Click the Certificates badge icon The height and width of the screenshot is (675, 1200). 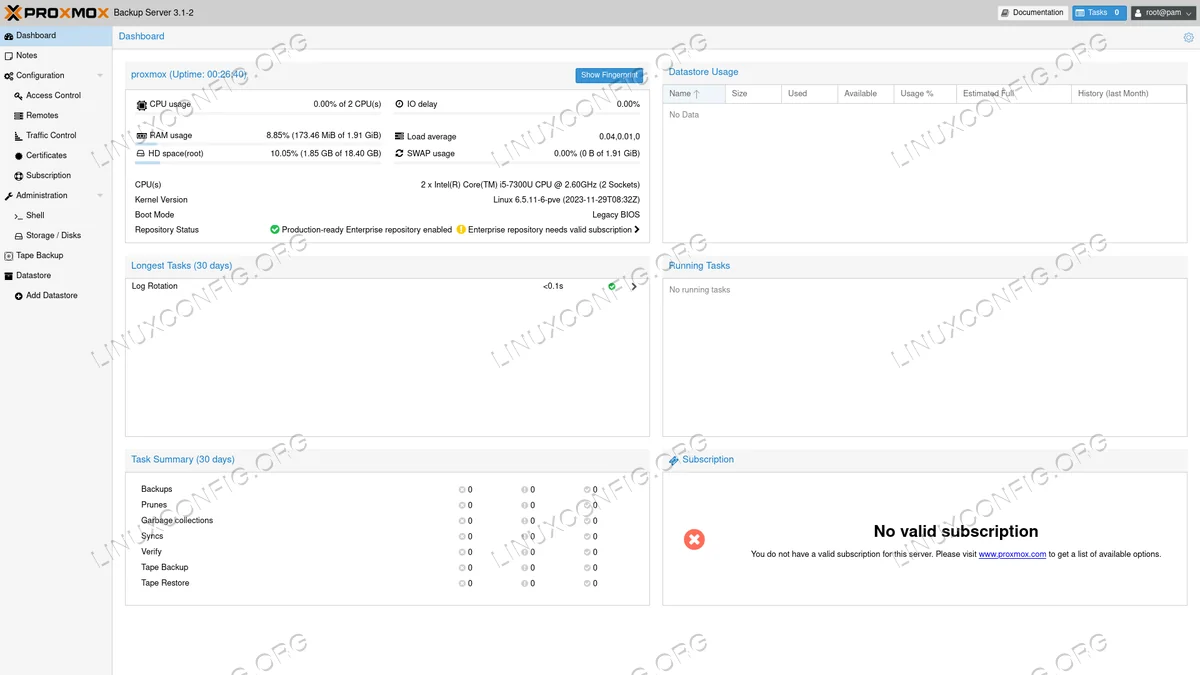[18, 156]
